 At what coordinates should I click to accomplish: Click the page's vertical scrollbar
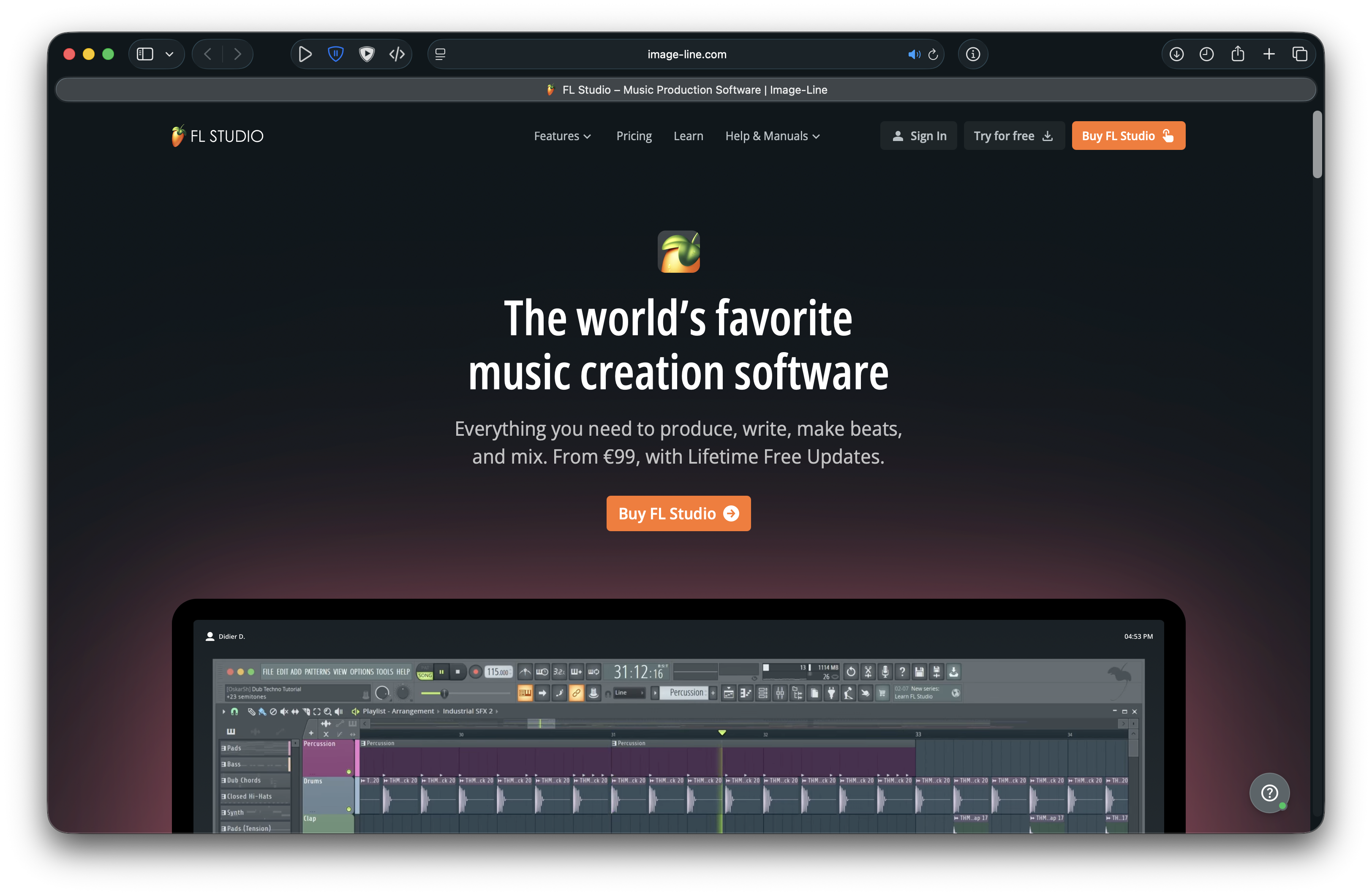tap(1317, 145)
